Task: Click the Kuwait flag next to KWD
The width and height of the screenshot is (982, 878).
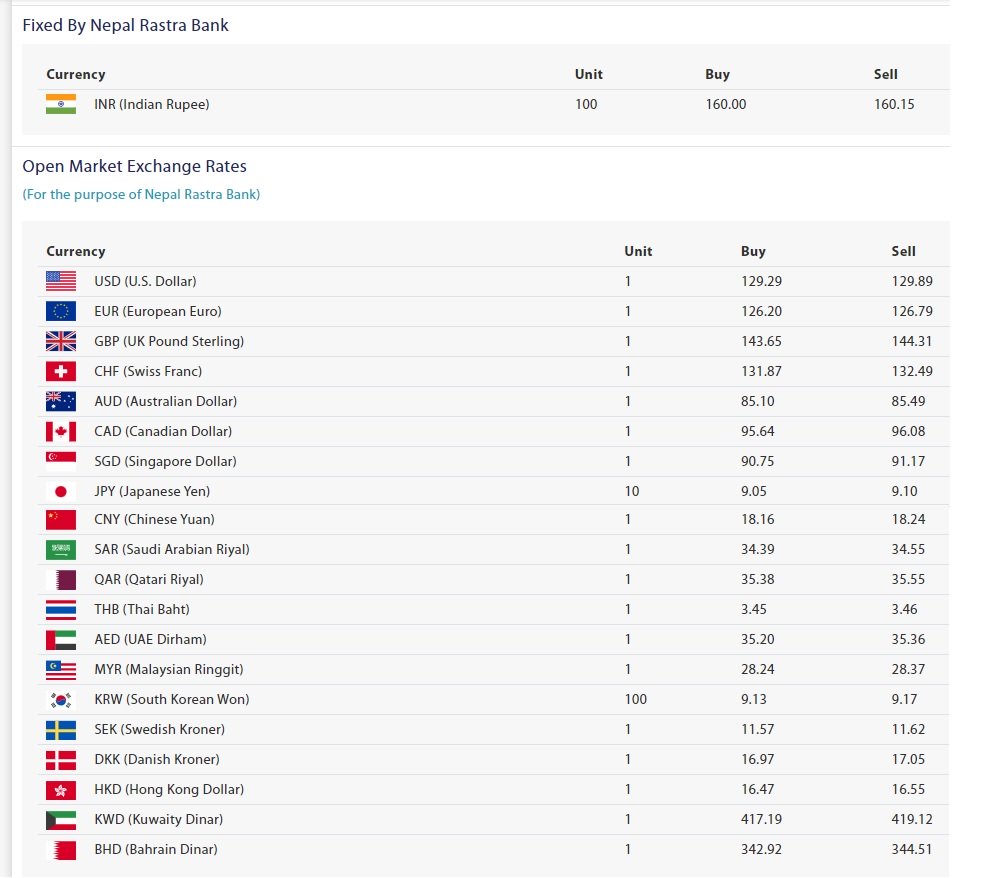Action: coord(61,819)
